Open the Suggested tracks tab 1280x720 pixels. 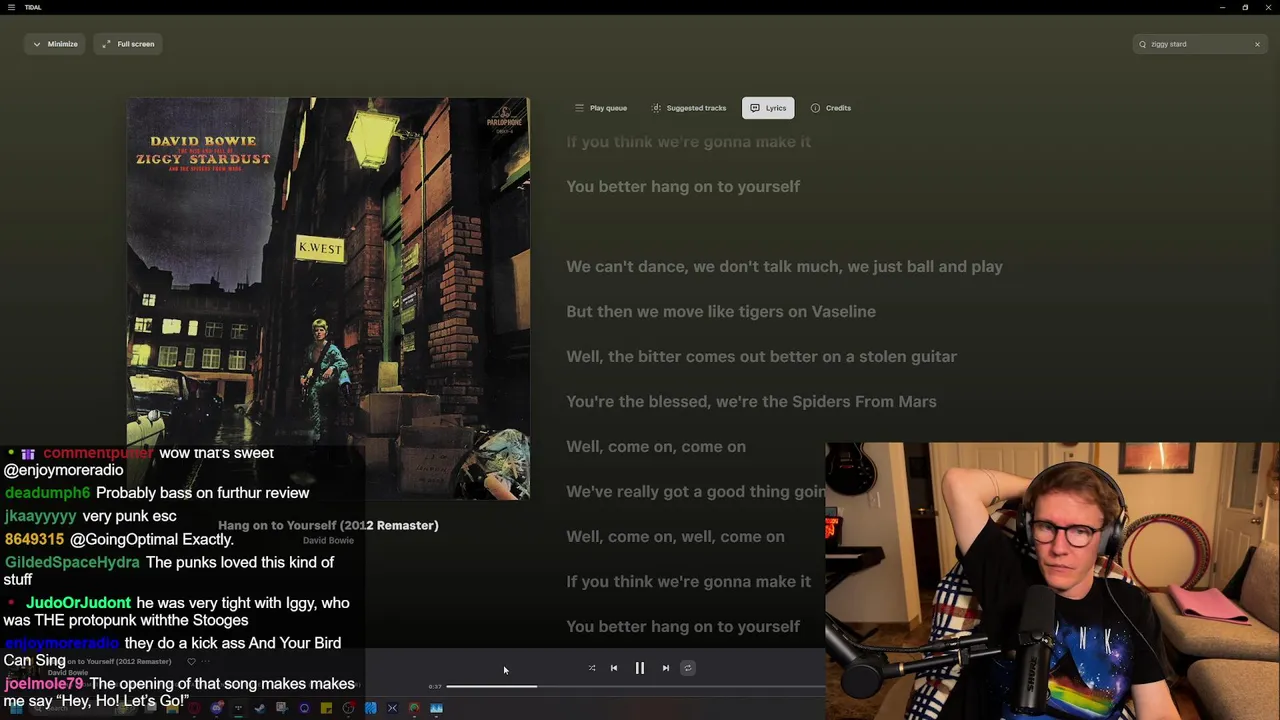tap(689, 108)
